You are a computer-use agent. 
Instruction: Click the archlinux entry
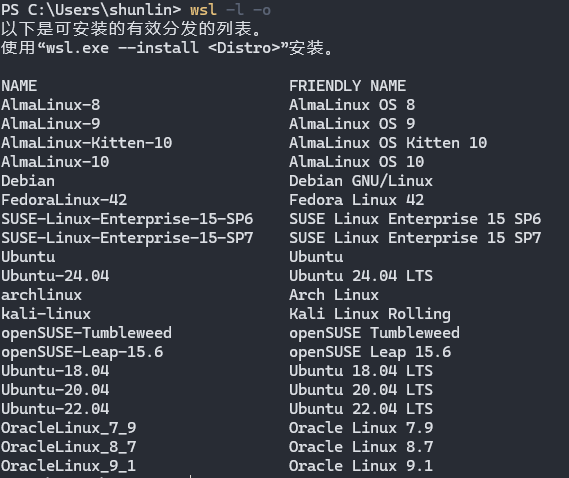[41, 295]
